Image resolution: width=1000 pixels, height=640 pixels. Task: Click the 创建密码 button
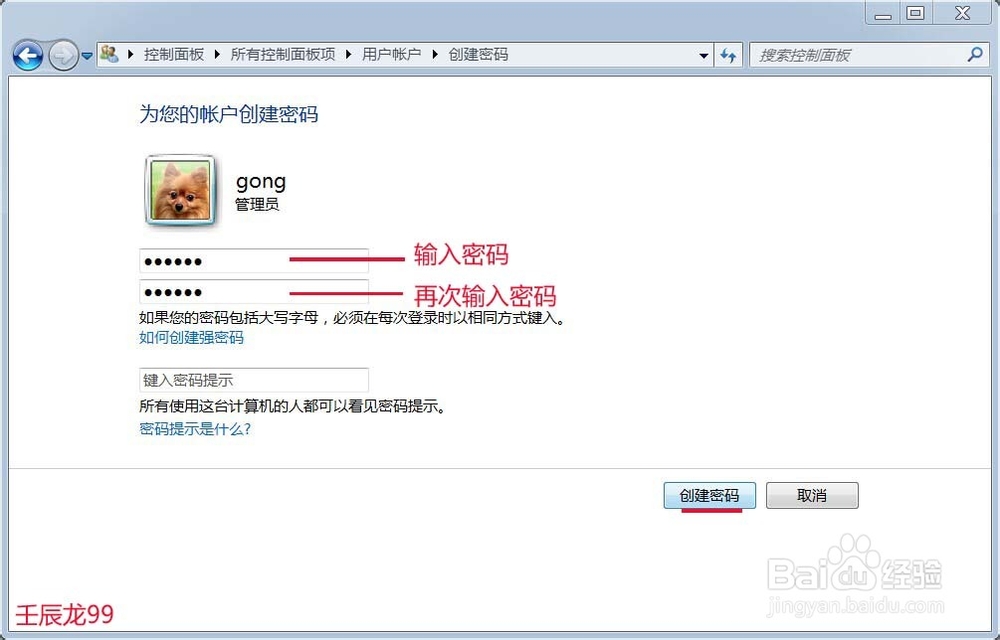(x=709, y=495)
